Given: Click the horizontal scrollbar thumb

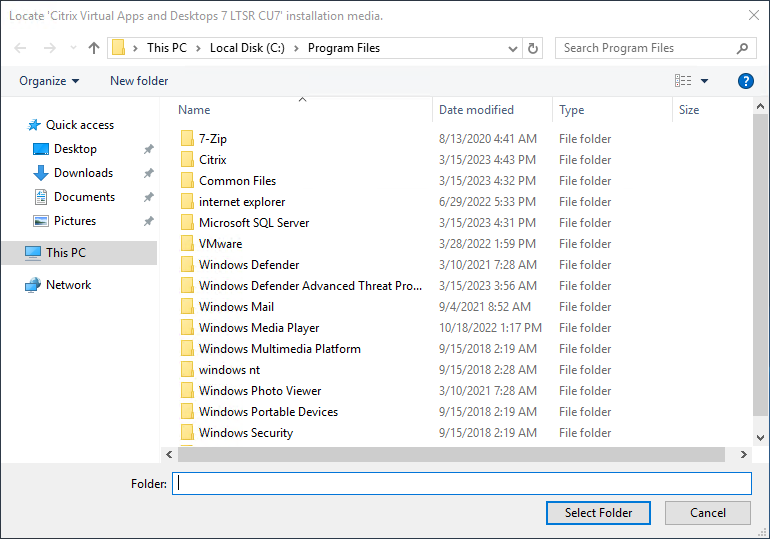Looking at the screenshot, I should coord(451,455).
